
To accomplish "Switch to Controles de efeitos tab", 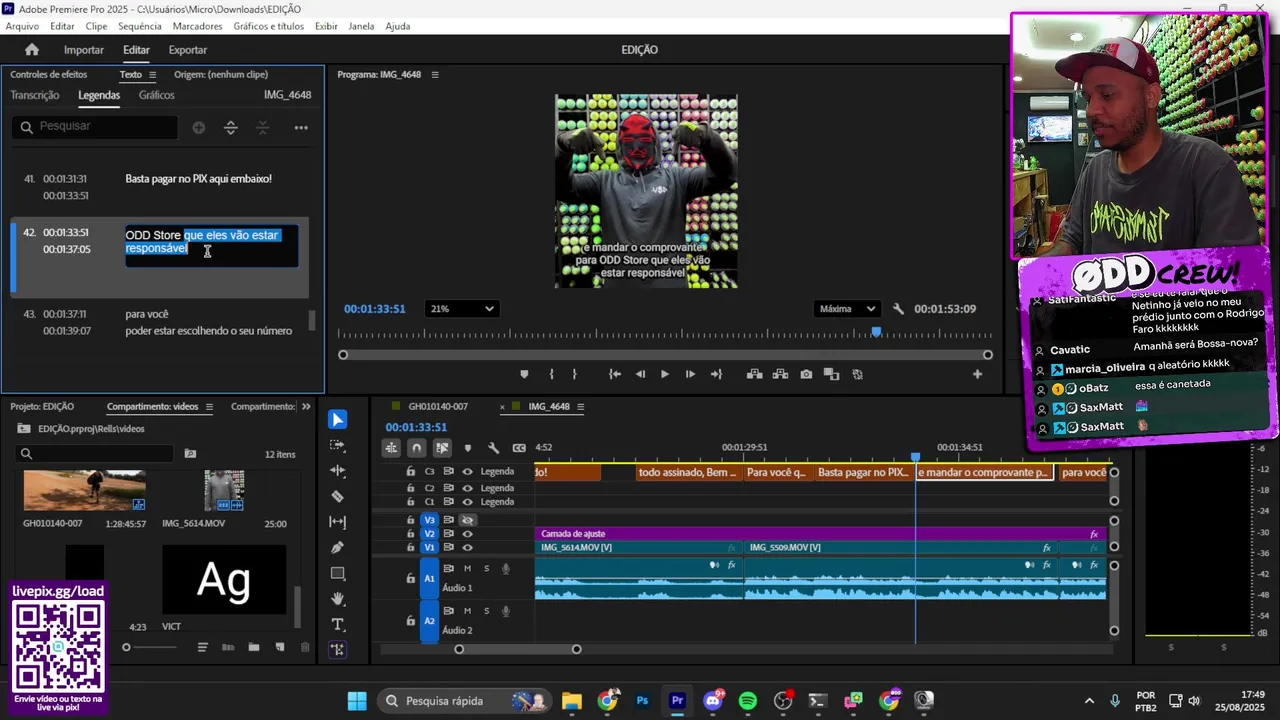I will pos(49,75).
